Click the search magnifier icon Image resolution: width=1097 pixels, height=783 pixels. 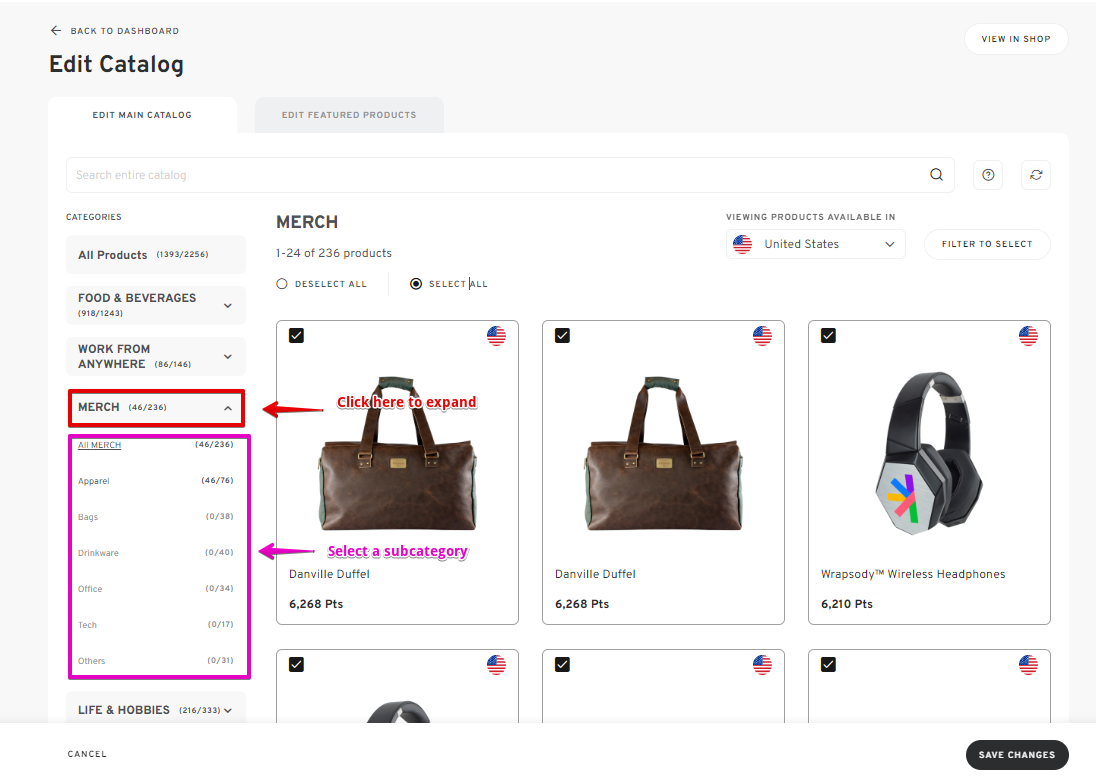[936, 174]
